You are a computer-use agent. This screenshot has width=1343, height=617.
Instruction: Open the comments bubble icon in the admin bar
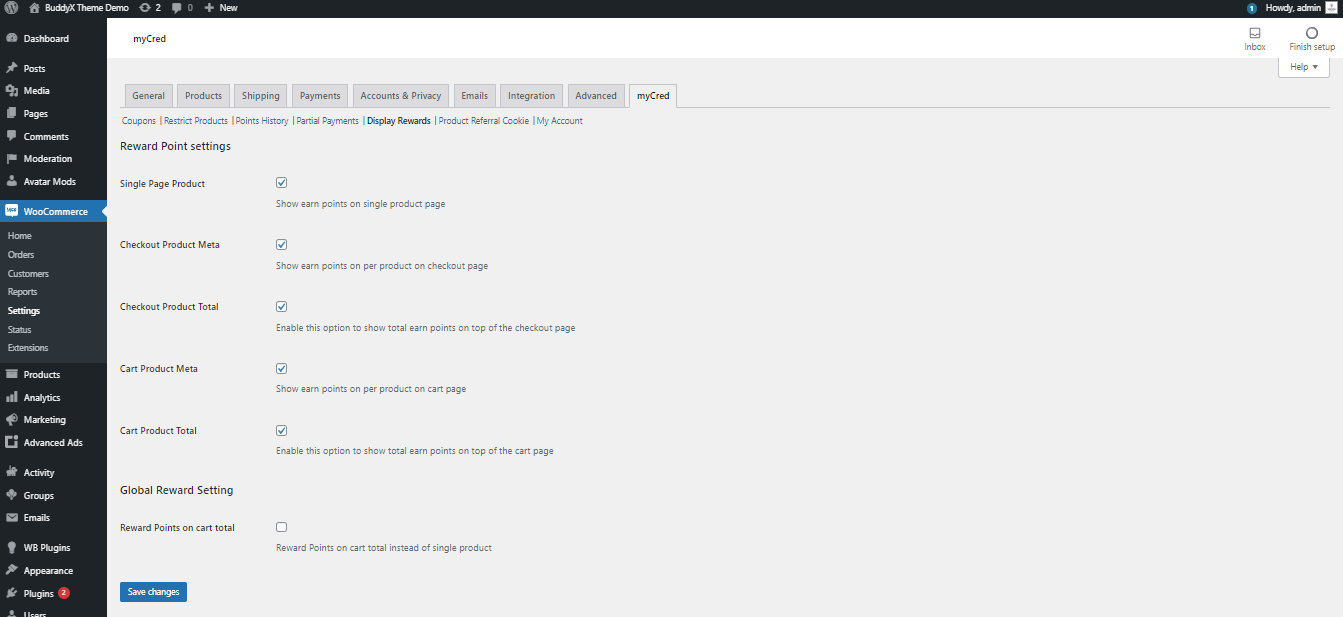(x=176, y=7)
